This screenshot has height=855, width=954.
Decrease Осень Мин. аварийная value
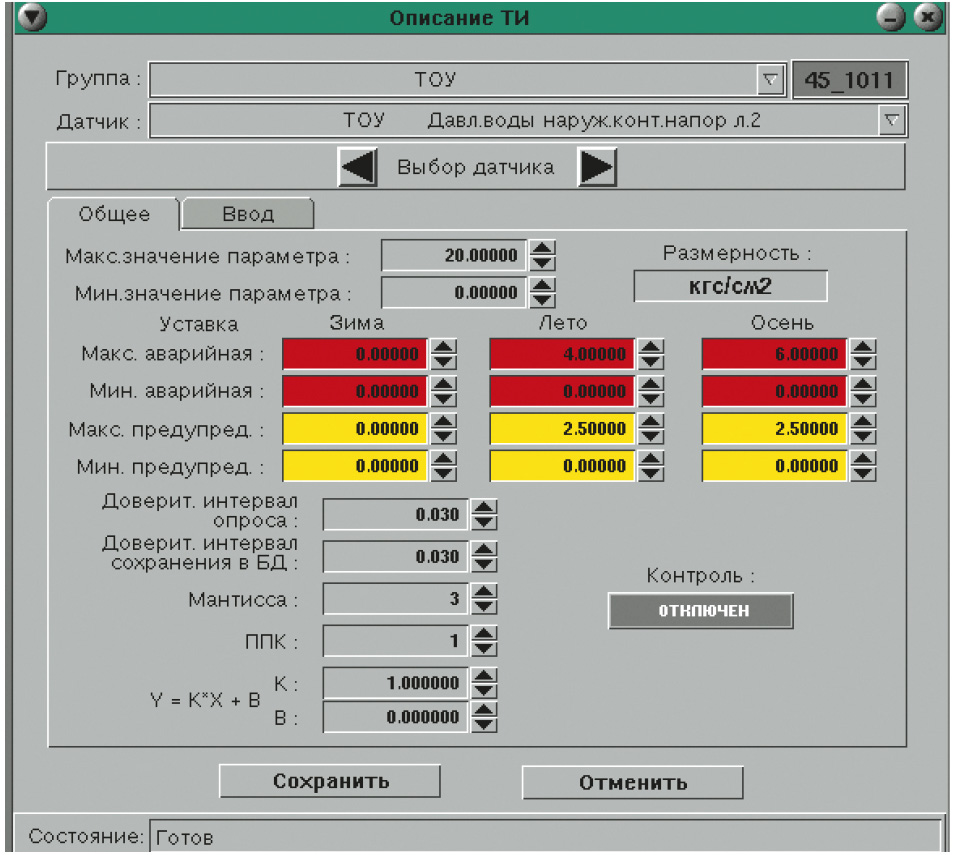click(863, 399)
